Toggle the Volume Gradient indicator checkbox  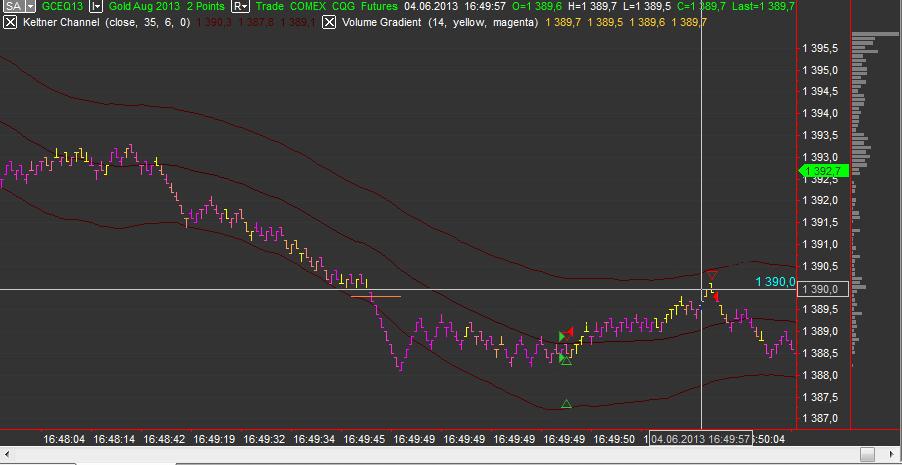[328, 22]
